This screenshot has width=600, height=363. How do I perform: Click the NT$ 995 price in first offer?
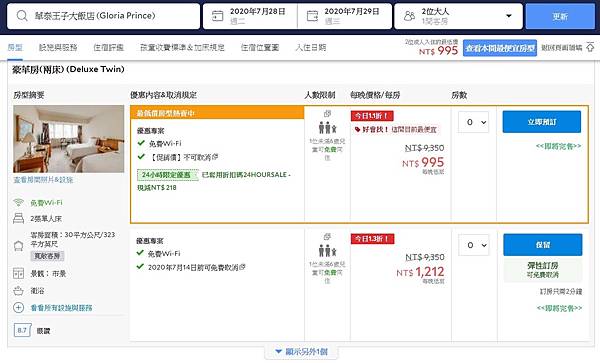[x=423, y=163]
